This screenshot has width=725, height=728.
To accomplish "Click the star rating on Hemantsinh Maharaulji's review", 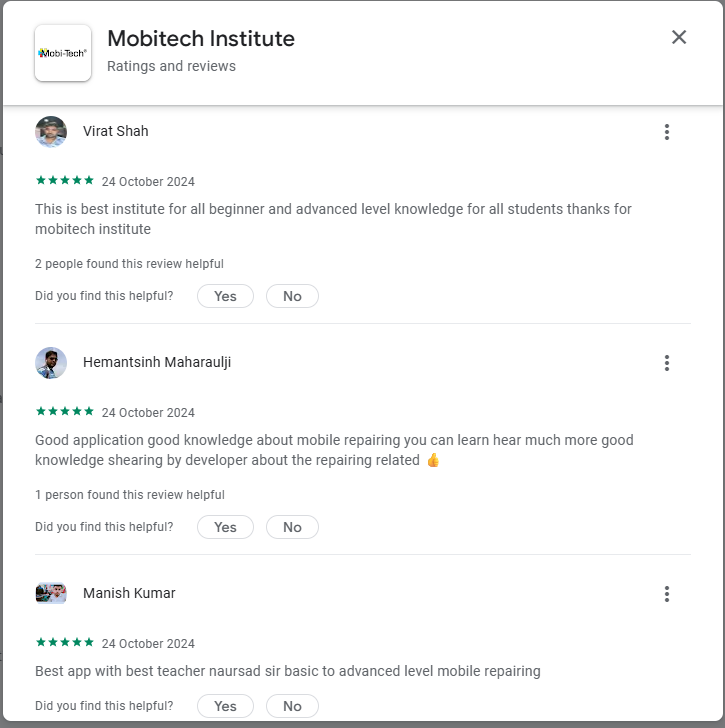I will click(x=65, y=412).
